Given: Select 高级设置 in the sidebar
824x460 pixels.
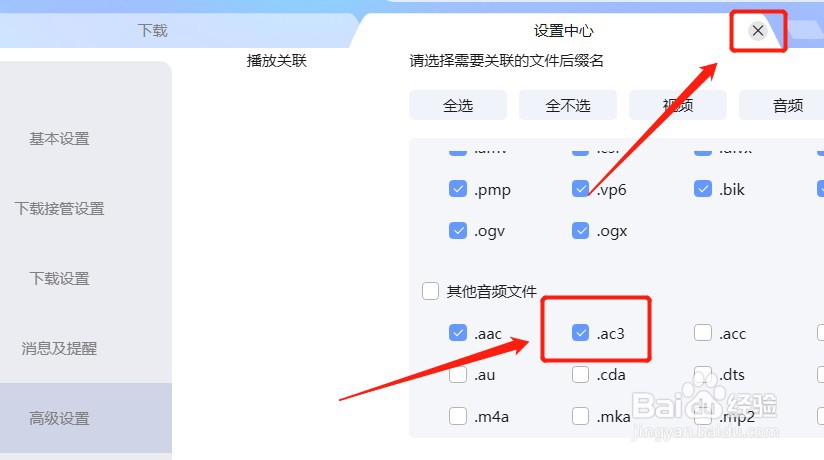Looking at the screenshot, I should click(59, 418).
